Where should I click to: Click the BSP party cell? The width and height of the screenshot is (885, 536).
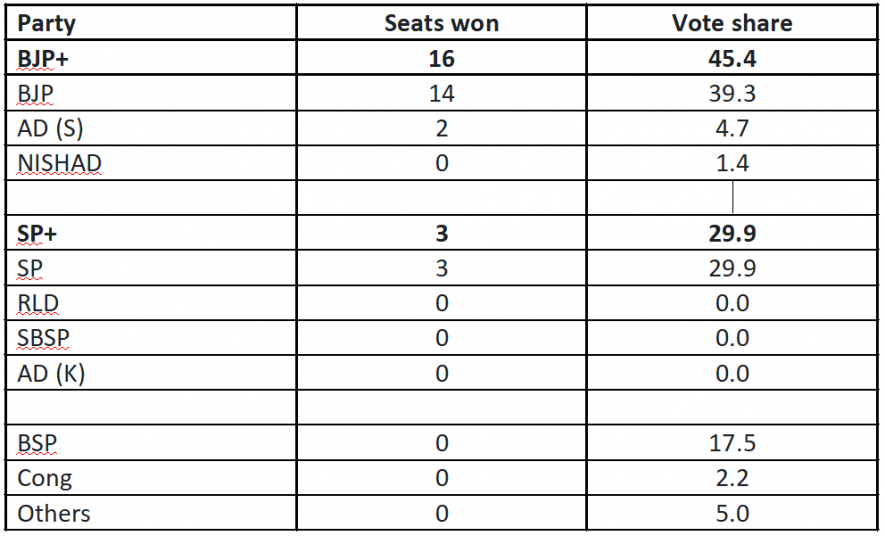tap(37, 443)
